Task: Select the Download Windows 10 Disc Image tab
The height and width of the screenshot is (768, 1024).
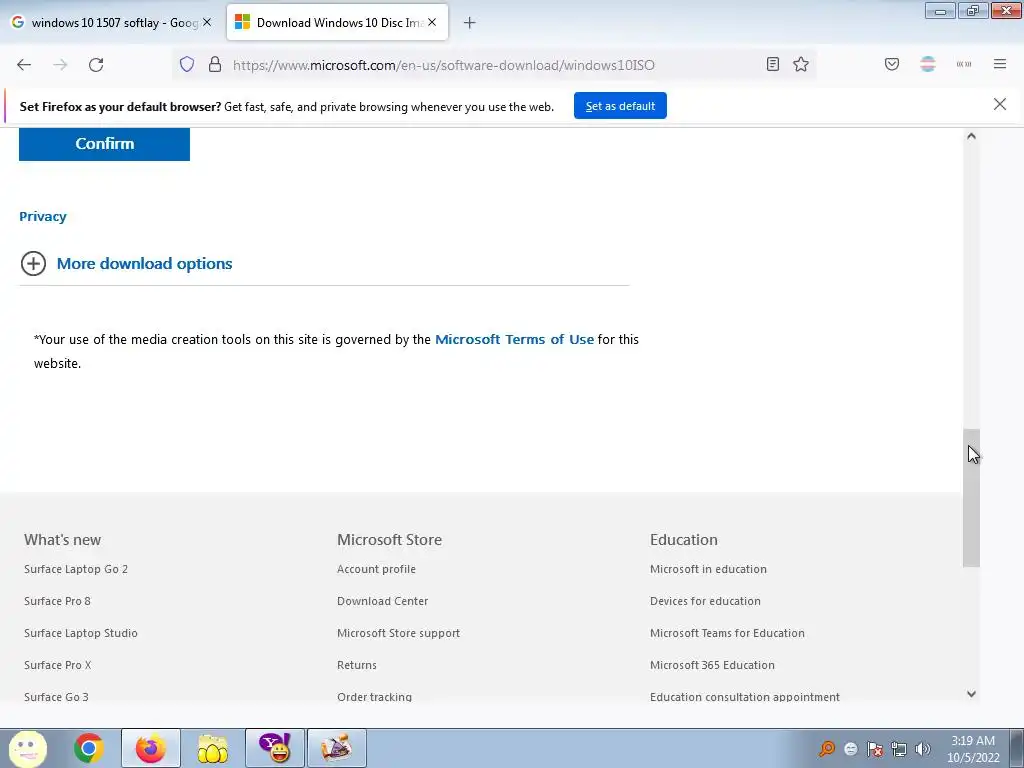Action: pyautogui.click(x=338, y=22)
